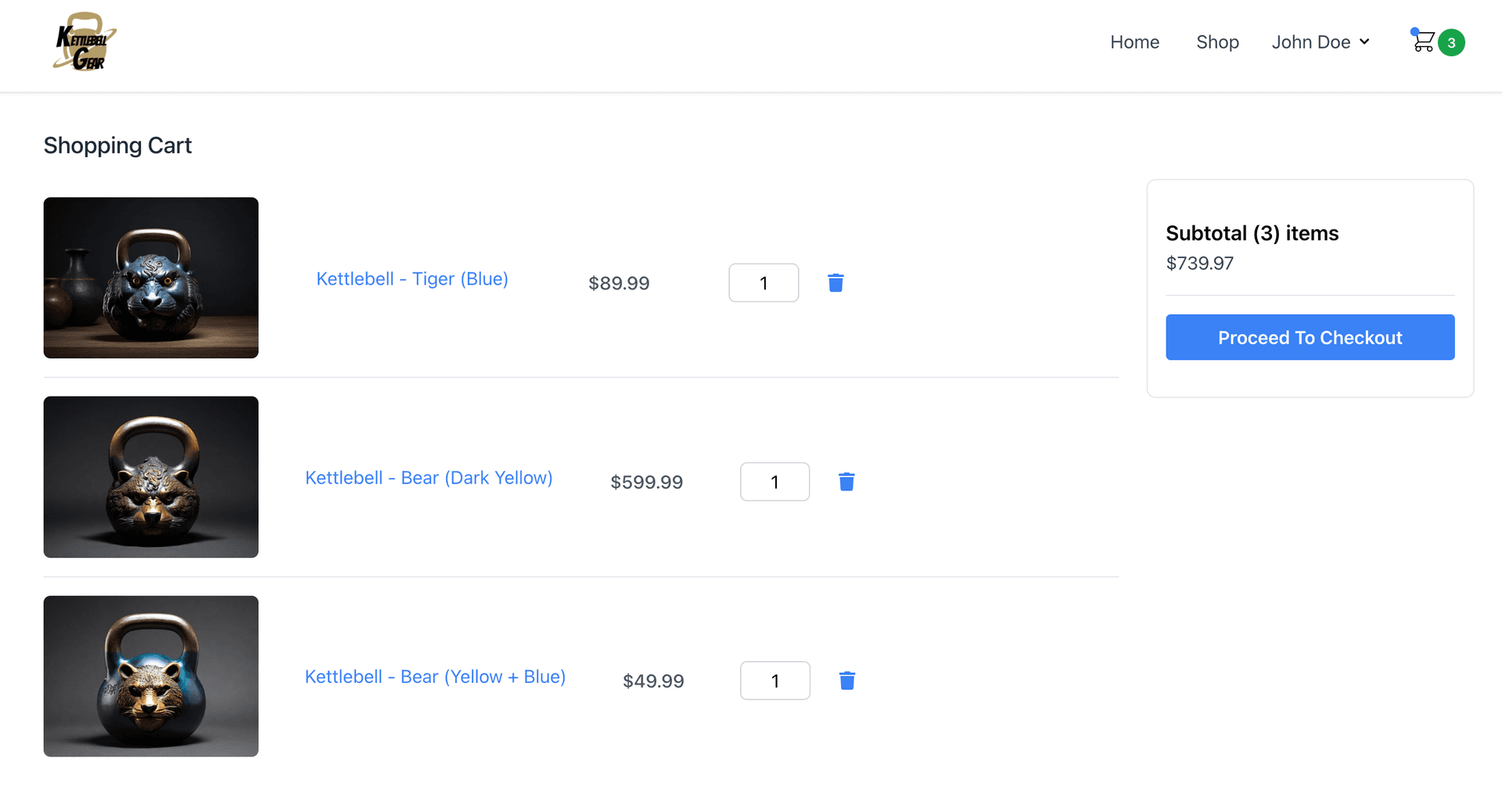Click the Tiger kettlebell product image
1502x812 pixels.
tap(150, 278)
